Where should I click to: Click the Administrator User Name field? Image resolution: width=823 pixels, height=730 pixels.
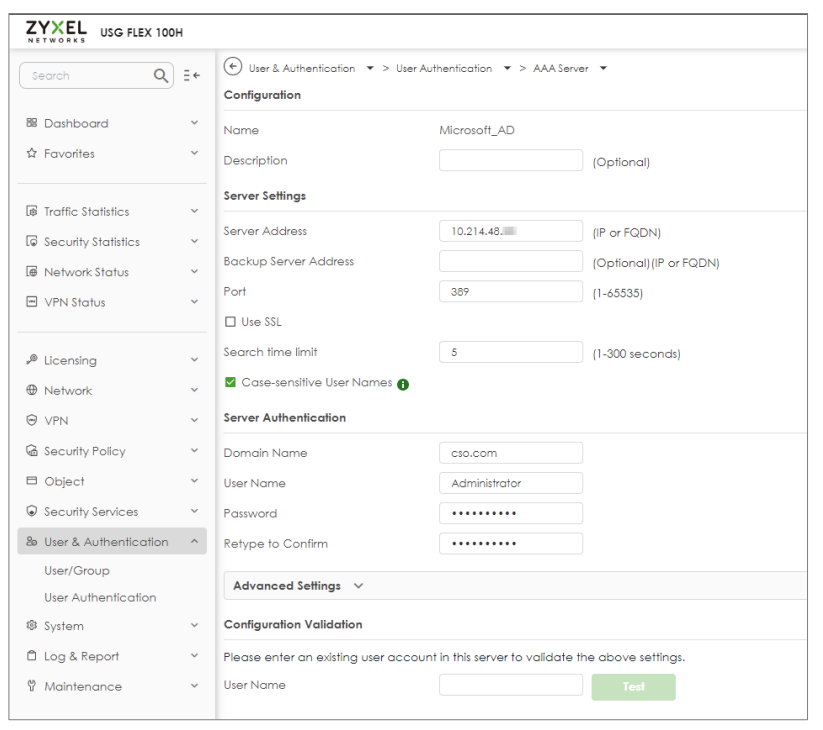511,483
